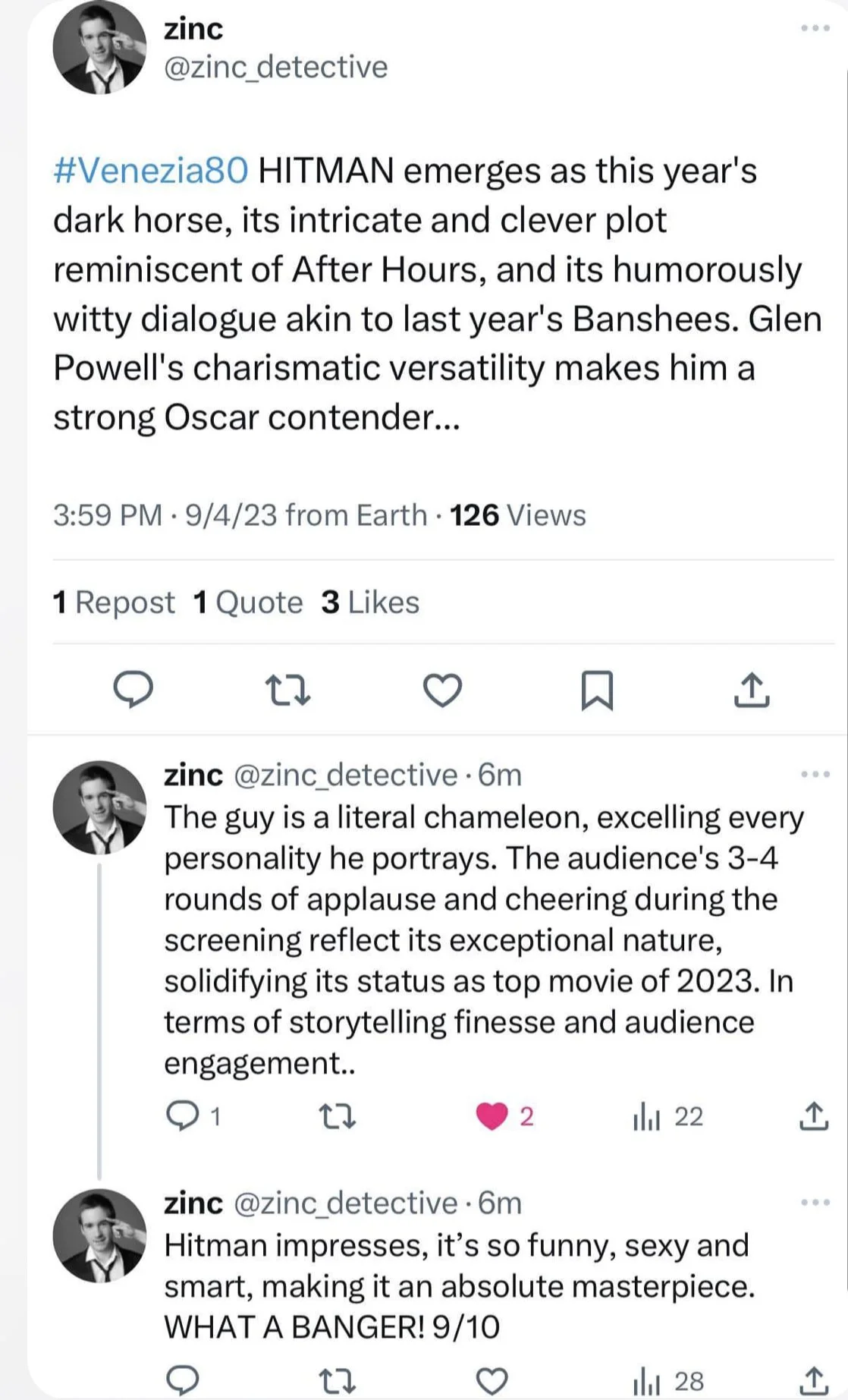Like the 'WHAT A BANGER' reply

492,1381
